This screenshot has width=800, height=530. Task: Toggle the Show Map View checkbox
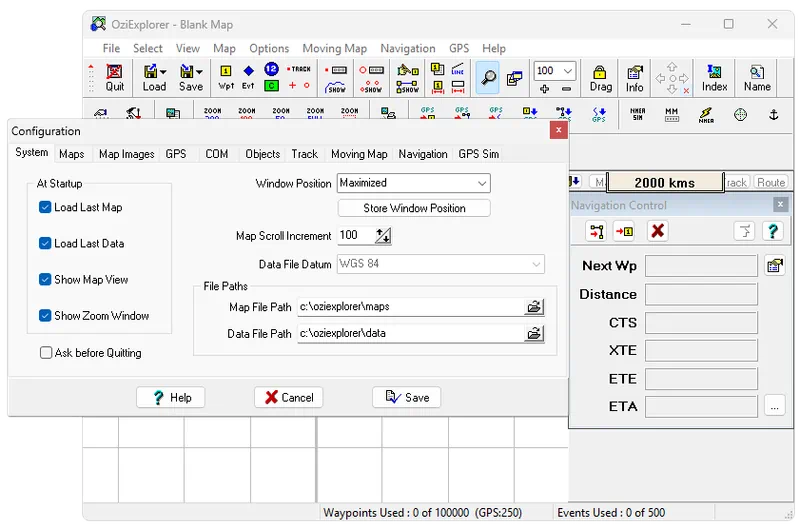pyautogui.click(x=45, y=280)
